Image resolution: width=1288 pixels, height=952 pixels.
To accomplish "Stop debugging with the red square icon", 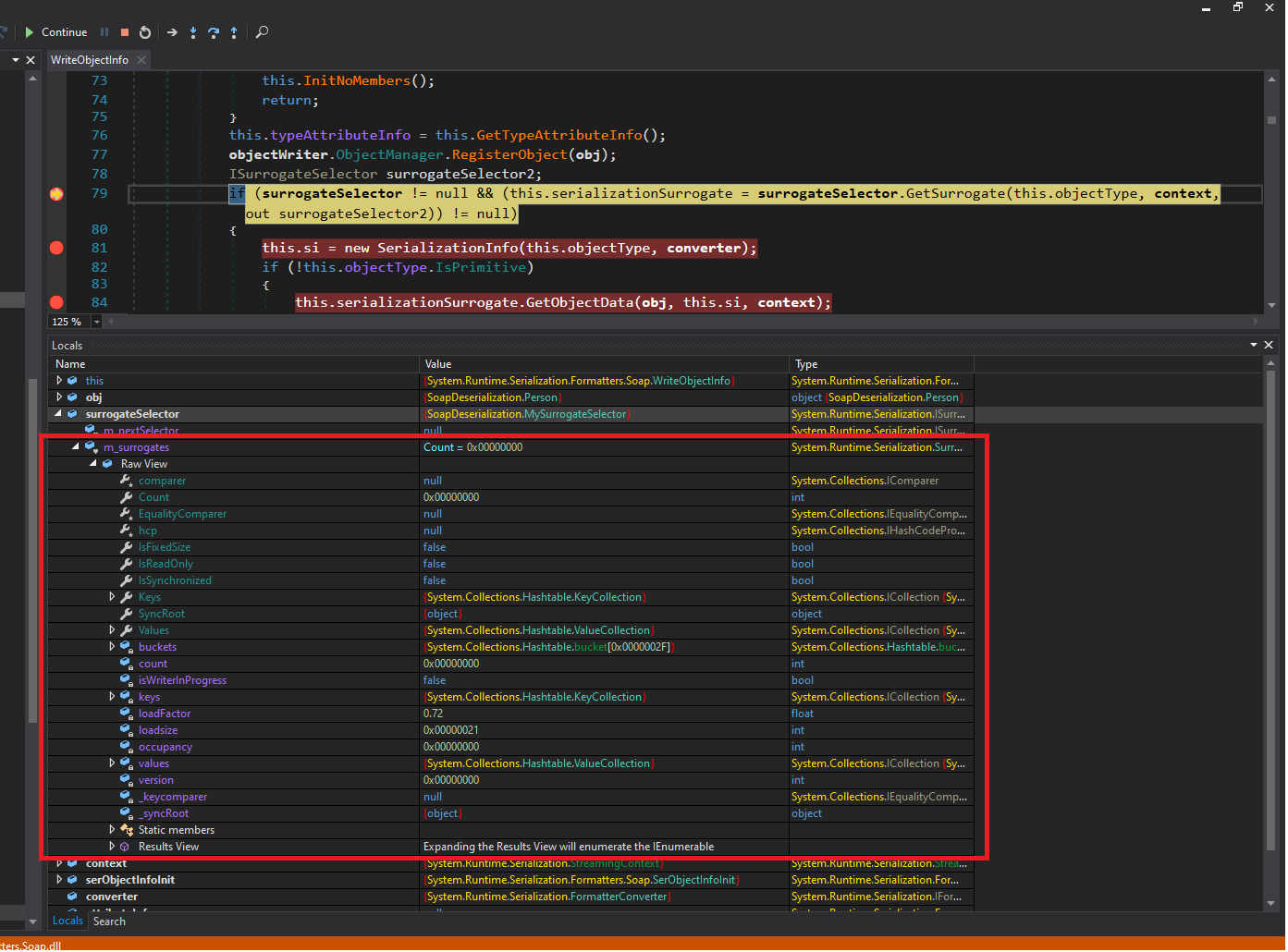I will click(125, 32).
